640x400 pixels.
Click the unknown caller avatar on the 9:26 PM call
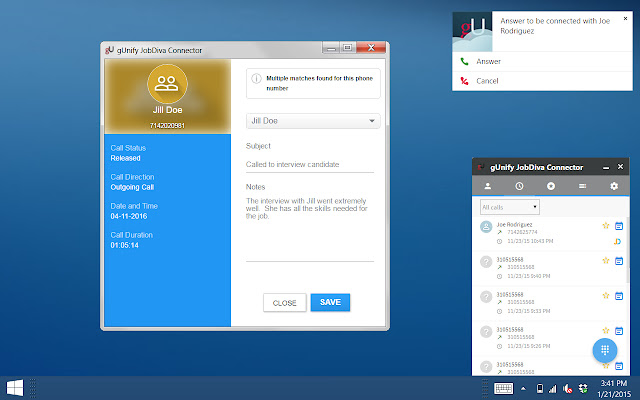pos(486,331)
